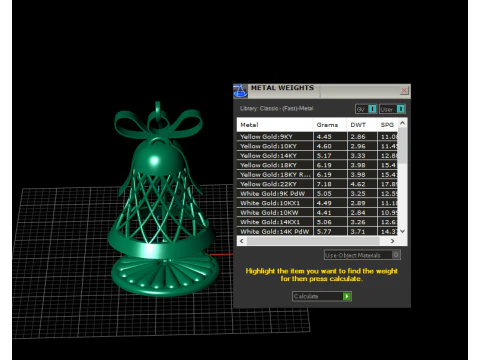Image resolution: width=480 pixels, height=360 pixels.
Task: Select the Yellow Gold:14KY row
Action: [x=317, y=156]
